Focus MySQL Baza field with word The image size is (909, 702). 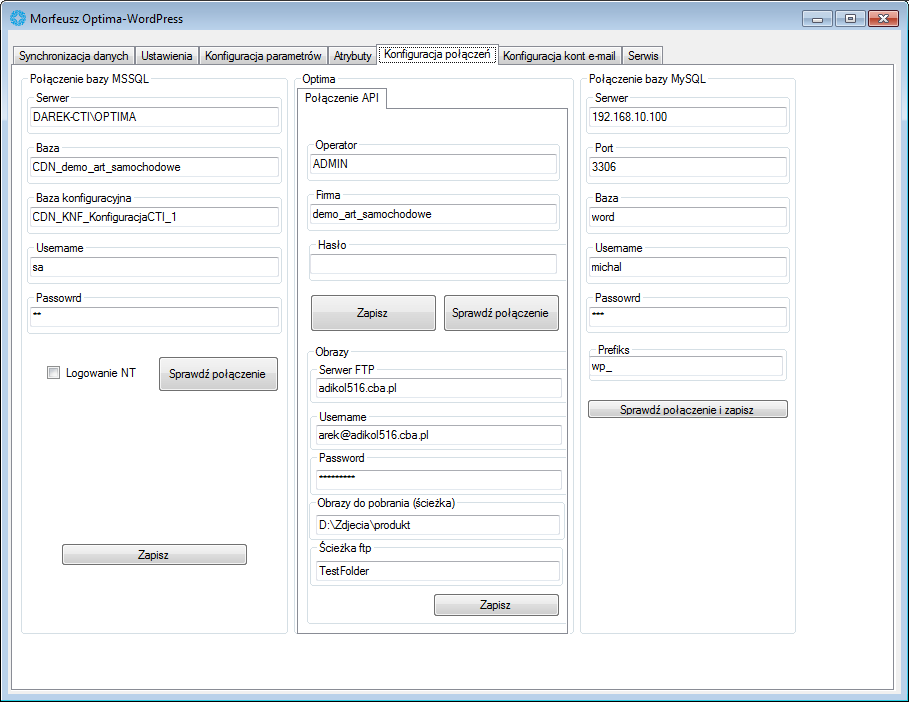click(x=688, y=217)
